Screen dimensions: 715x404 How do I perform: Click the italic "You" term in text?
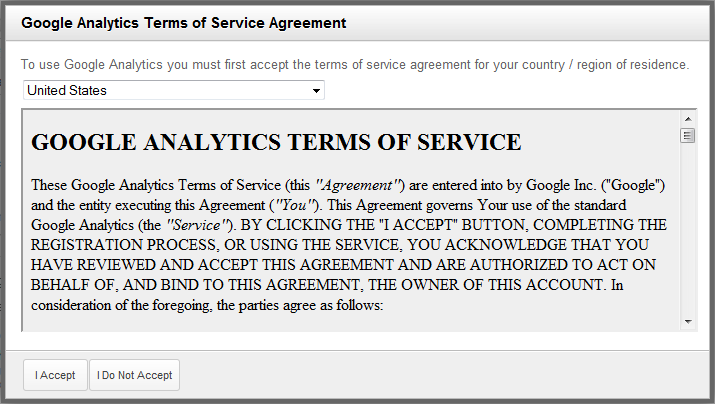[293, 205]
